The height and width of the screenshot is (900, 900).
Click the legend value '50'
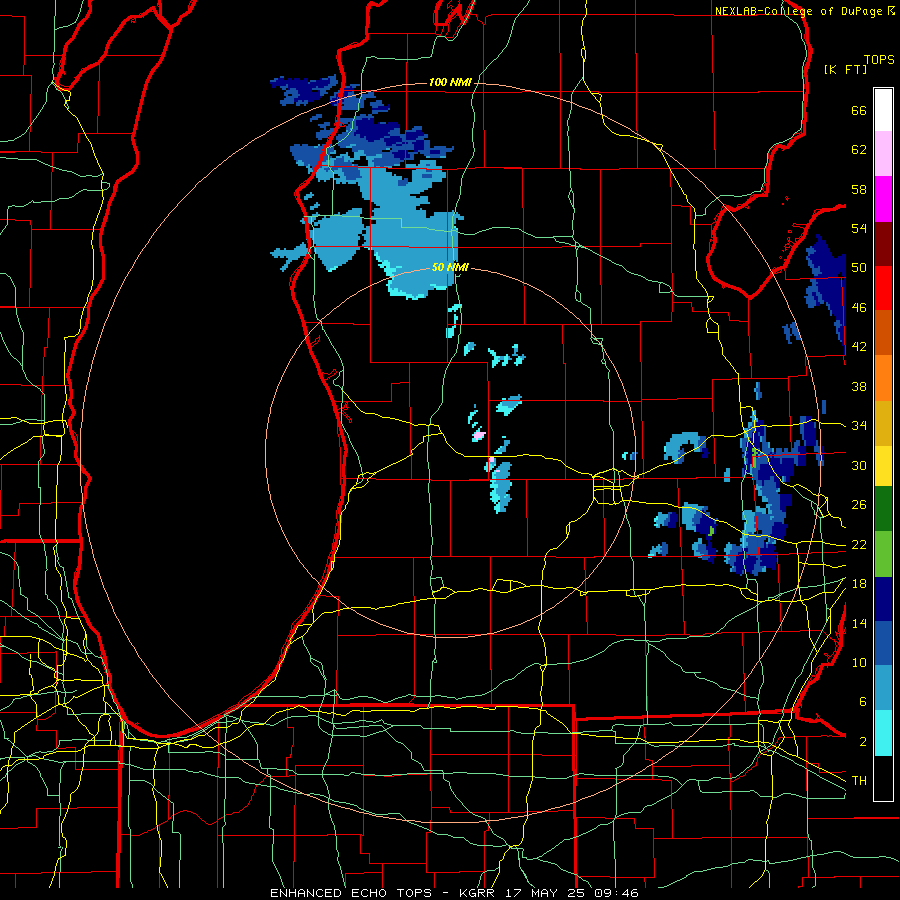point(859,268)
